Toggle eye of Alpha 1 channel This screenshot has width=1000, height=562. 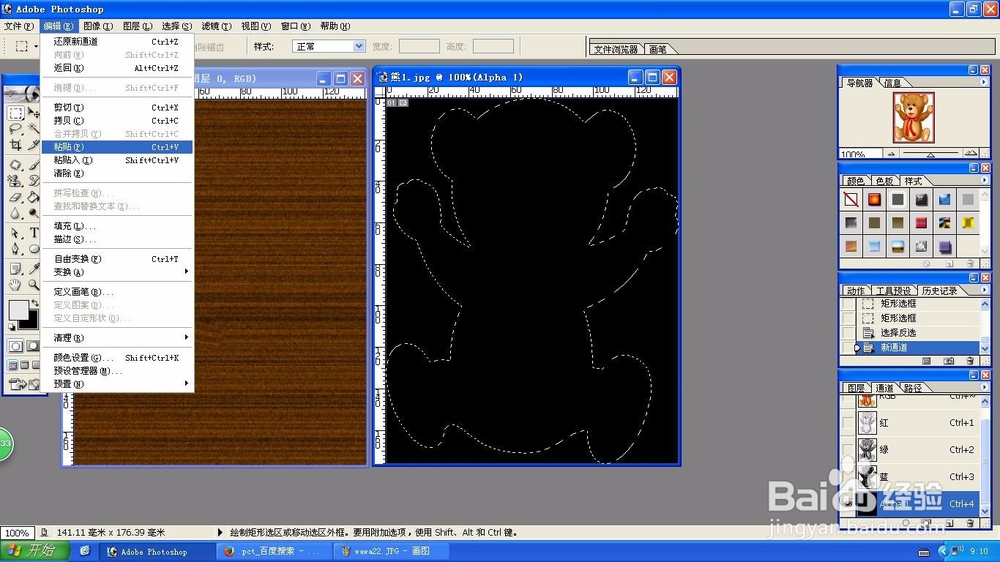(x=848, y=503)
